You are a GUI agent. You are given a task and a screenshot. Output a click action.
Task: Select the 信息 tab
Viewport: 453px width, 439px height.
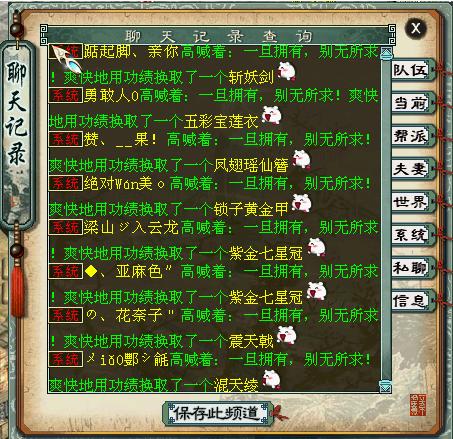(413, 301)
